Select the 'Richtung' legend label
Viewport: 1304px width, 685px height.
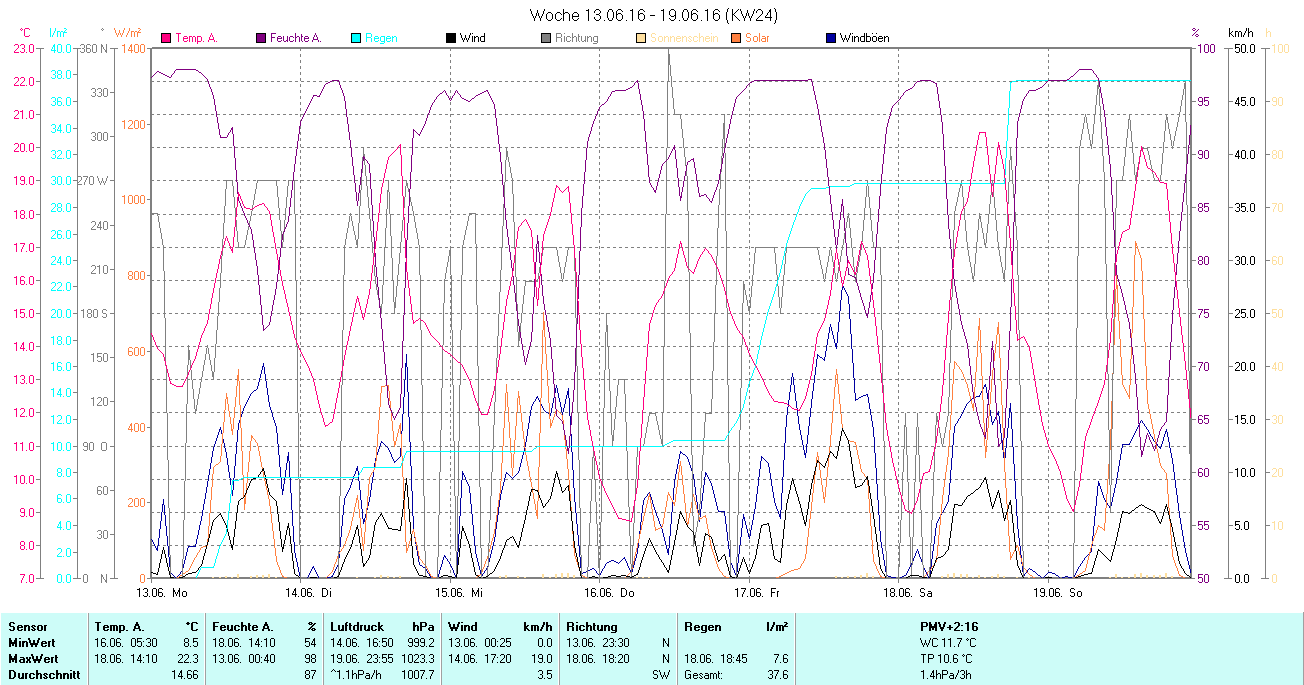[577, 38]
